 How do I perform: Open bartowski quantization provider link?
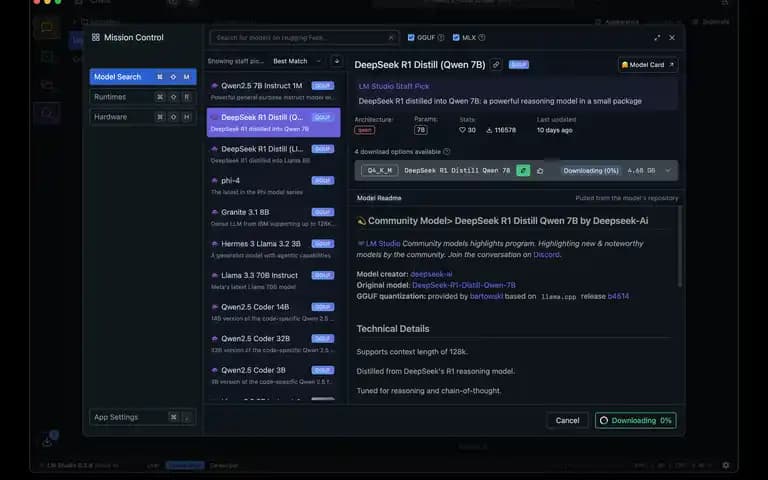[x=486, y=296]
